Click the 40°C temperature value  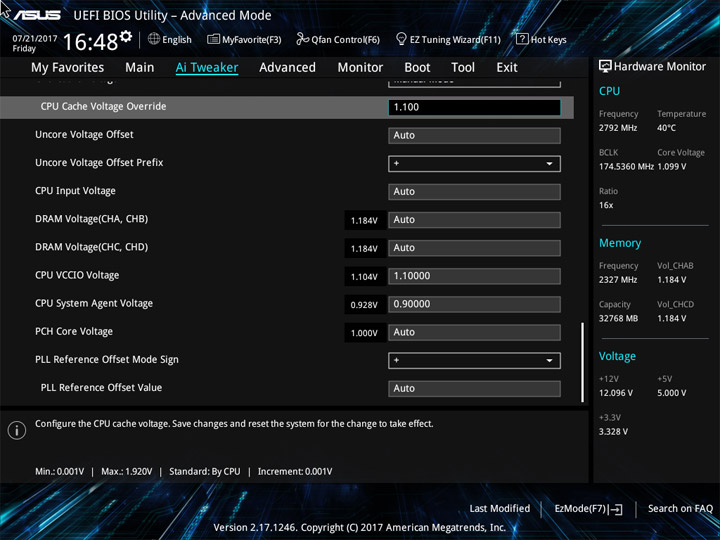pos(666,128)
